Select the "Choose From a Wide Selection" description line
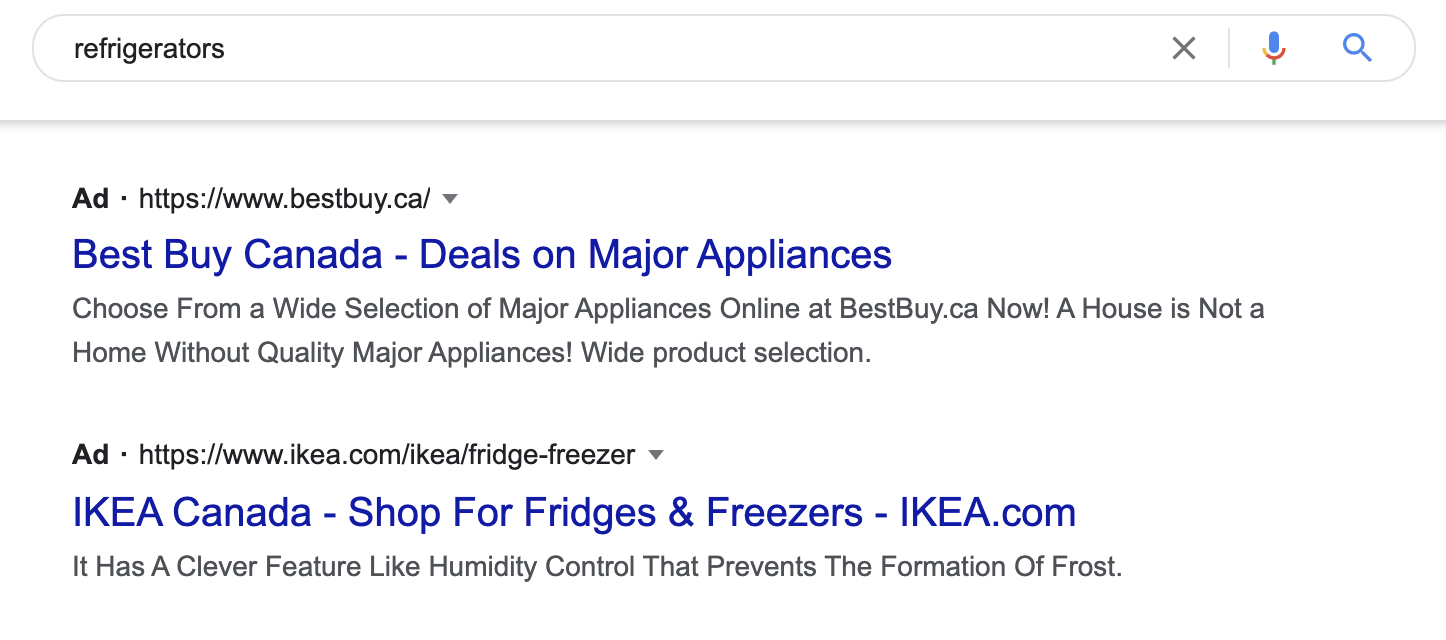The width and height of the screenshot is (1446, 640). pyautogui.click(x=668, y=308)
